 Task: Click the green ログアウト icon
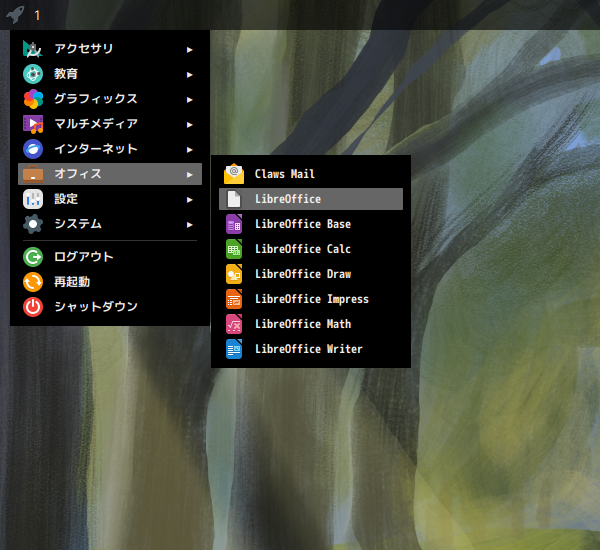(x=33, y=257)
